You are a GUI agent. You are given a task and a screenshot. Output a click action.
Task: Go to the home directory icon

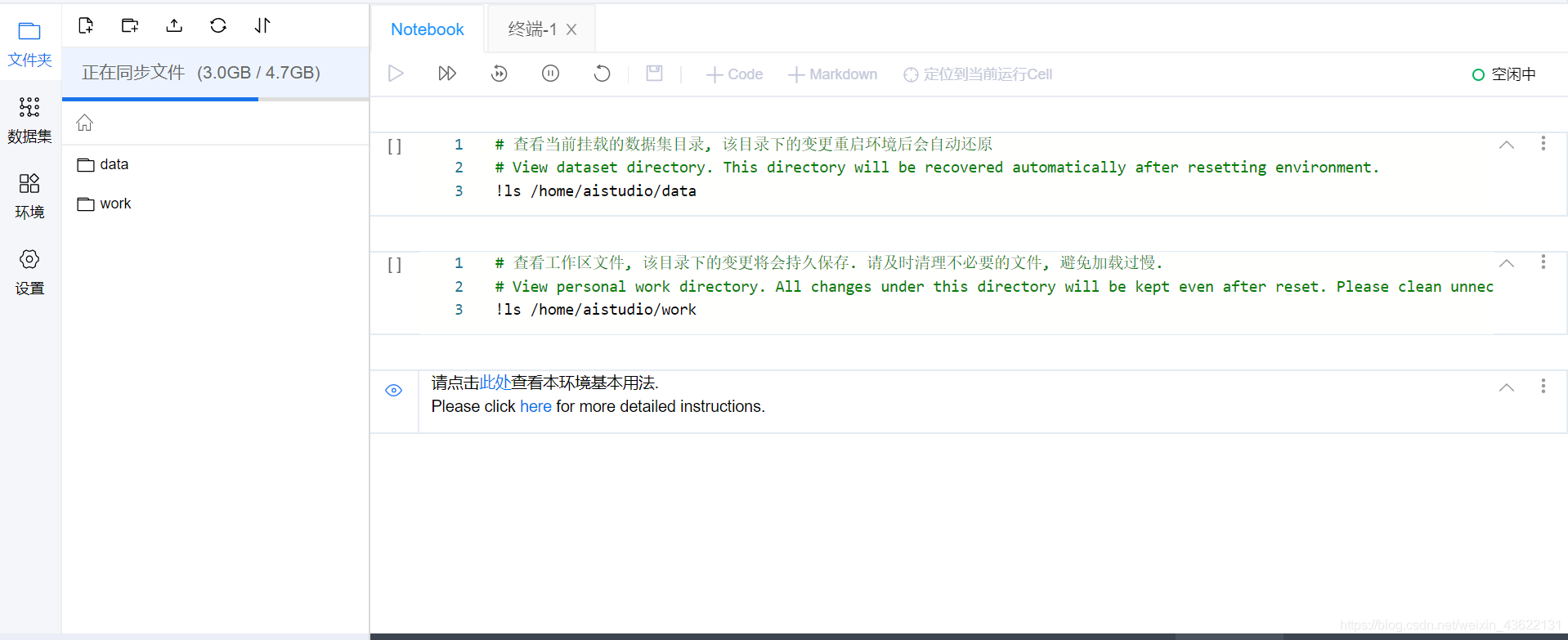(x=85, y=123)
